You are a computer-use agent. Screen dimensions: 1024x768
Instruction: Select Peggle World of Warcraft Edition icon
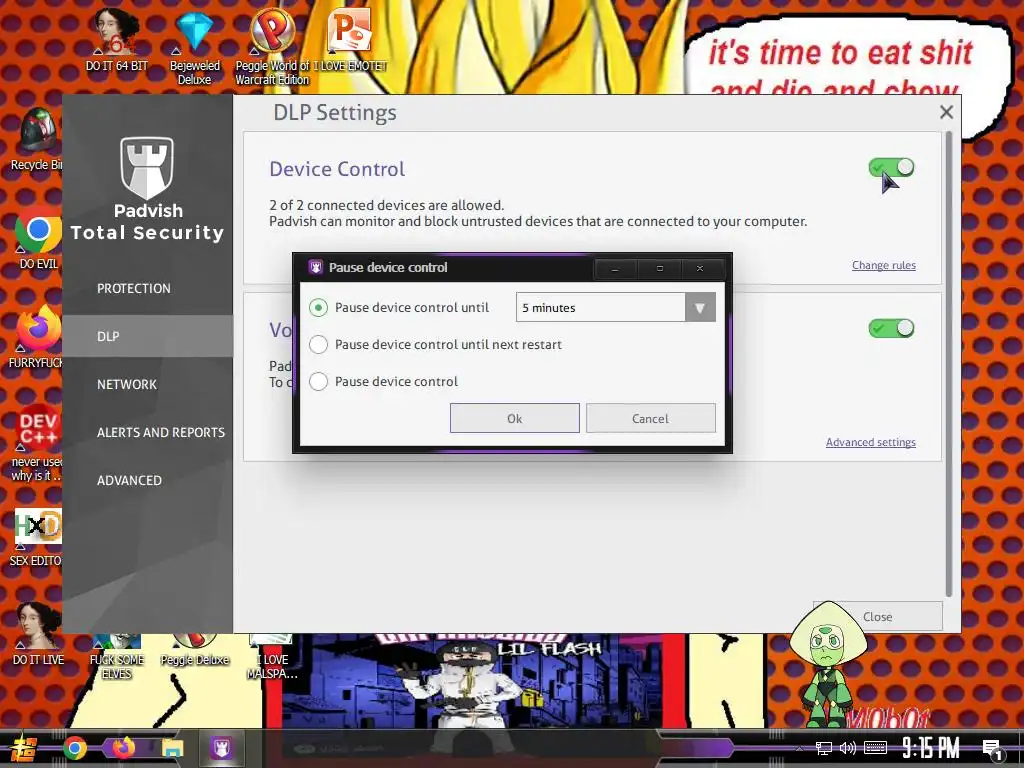tap(272, 47)
